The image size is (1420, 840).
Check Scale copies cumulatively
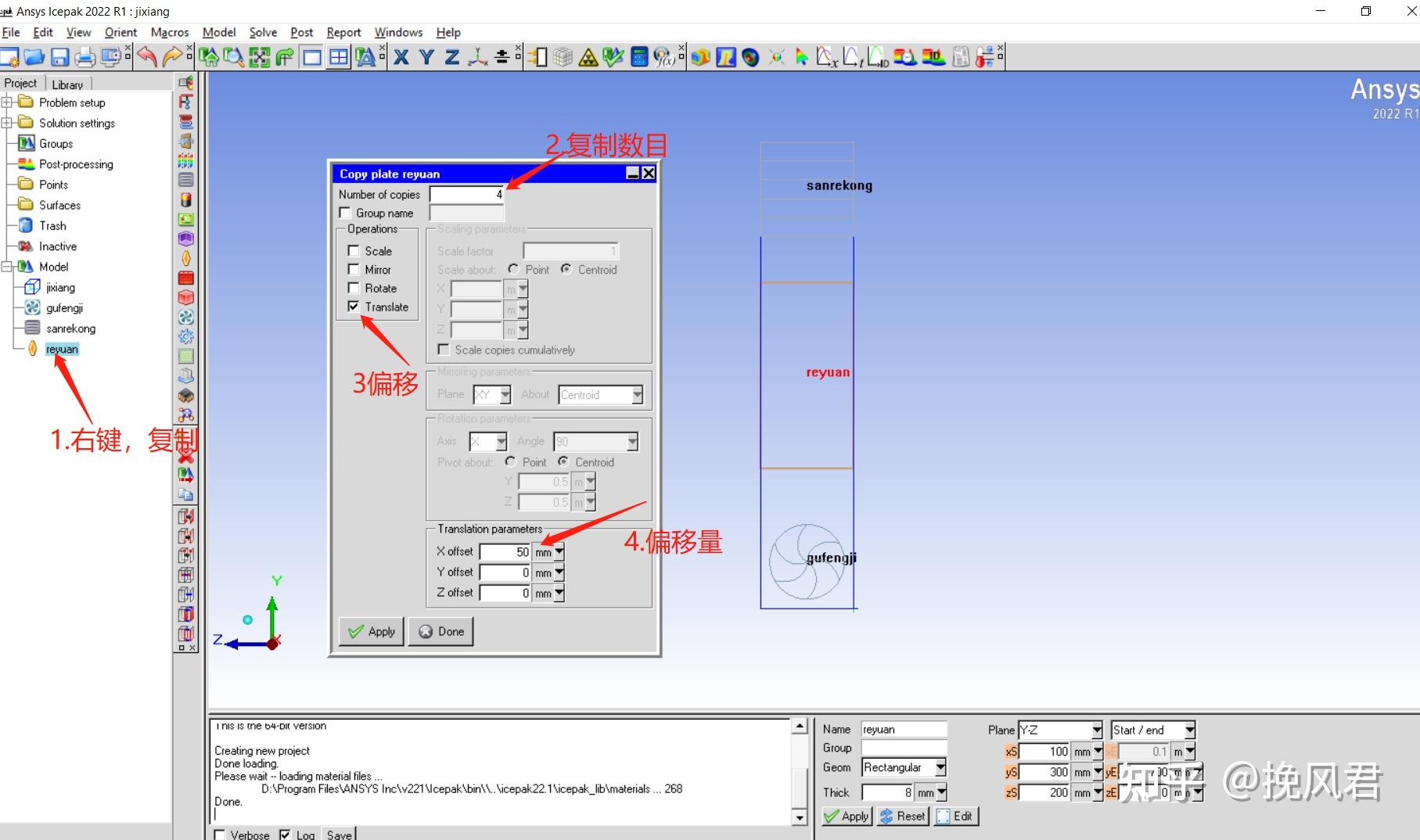(x=444, y=350)
